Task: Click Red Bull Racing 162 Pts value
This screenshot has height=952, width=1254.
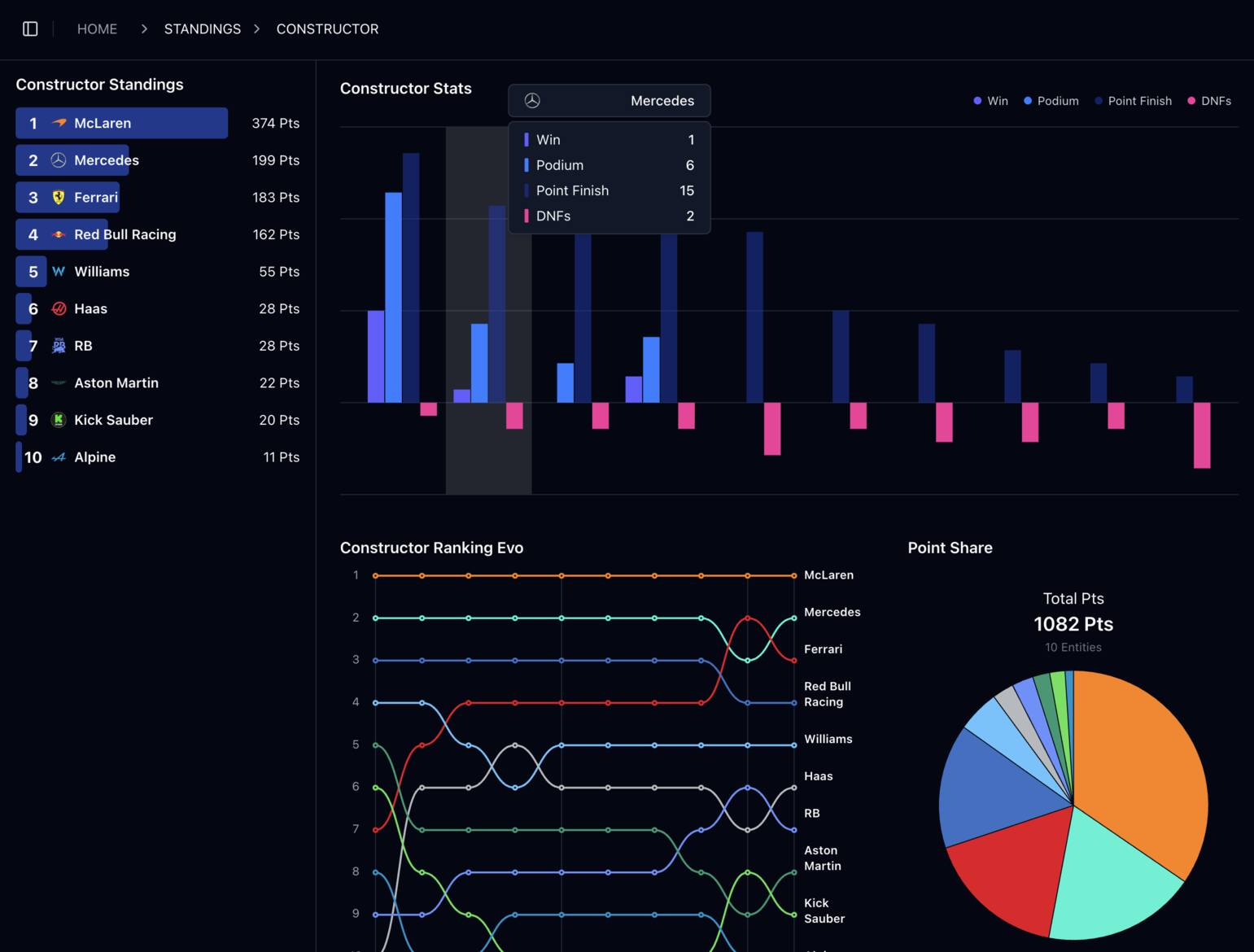Action: click(276, 234)
